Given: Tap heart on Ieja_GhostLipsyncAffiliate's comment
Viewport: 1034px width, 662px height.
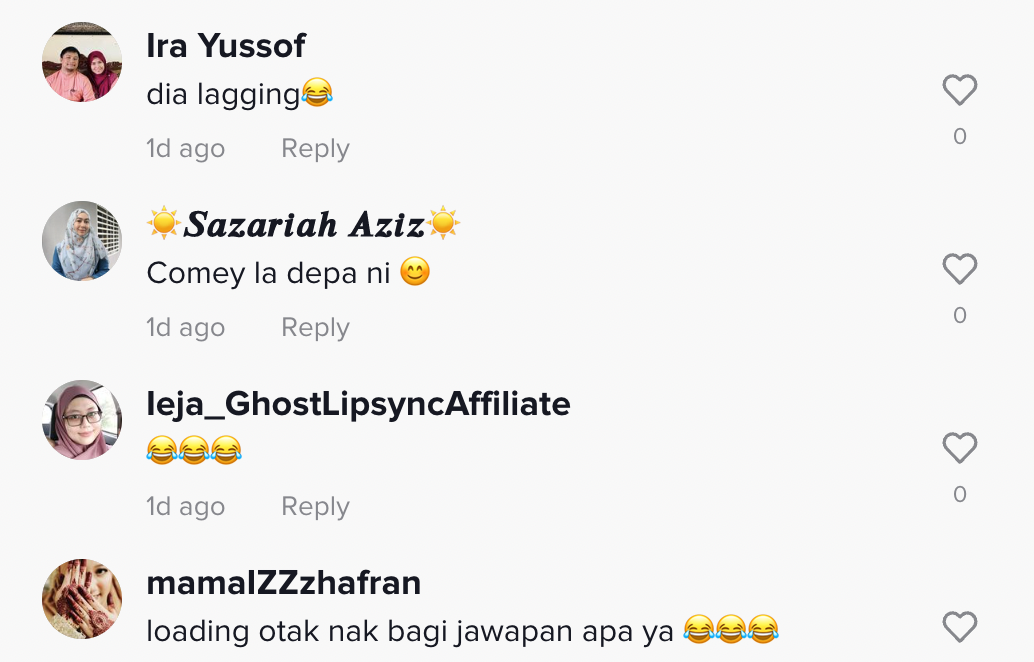Looking at the screenshot, I should click(x=959, y=448).
